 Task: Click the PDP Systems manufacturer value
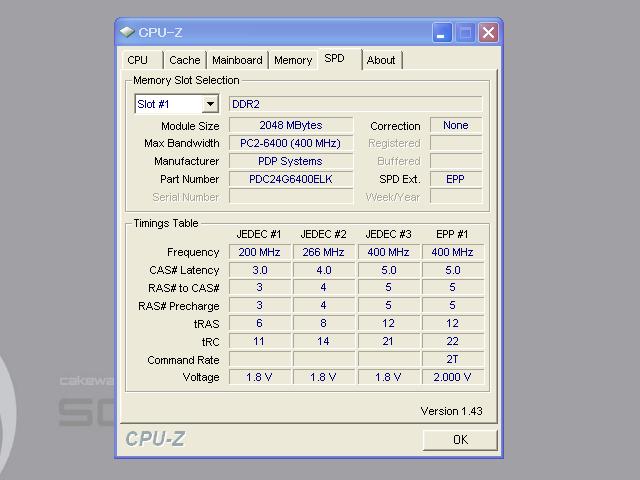pos(291,161)
